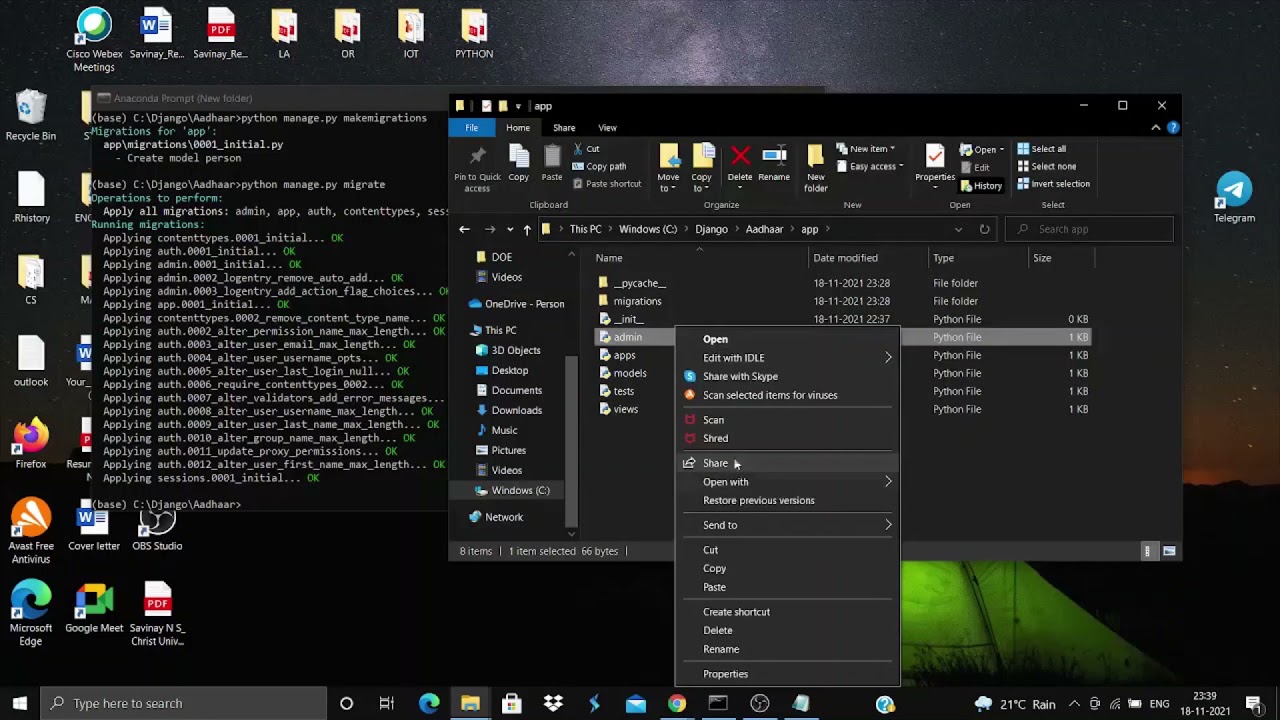The height and width of the screenshot is (720, 1280).
Task: Switch to the View ribbon tab
Action: tap(607, 128)
